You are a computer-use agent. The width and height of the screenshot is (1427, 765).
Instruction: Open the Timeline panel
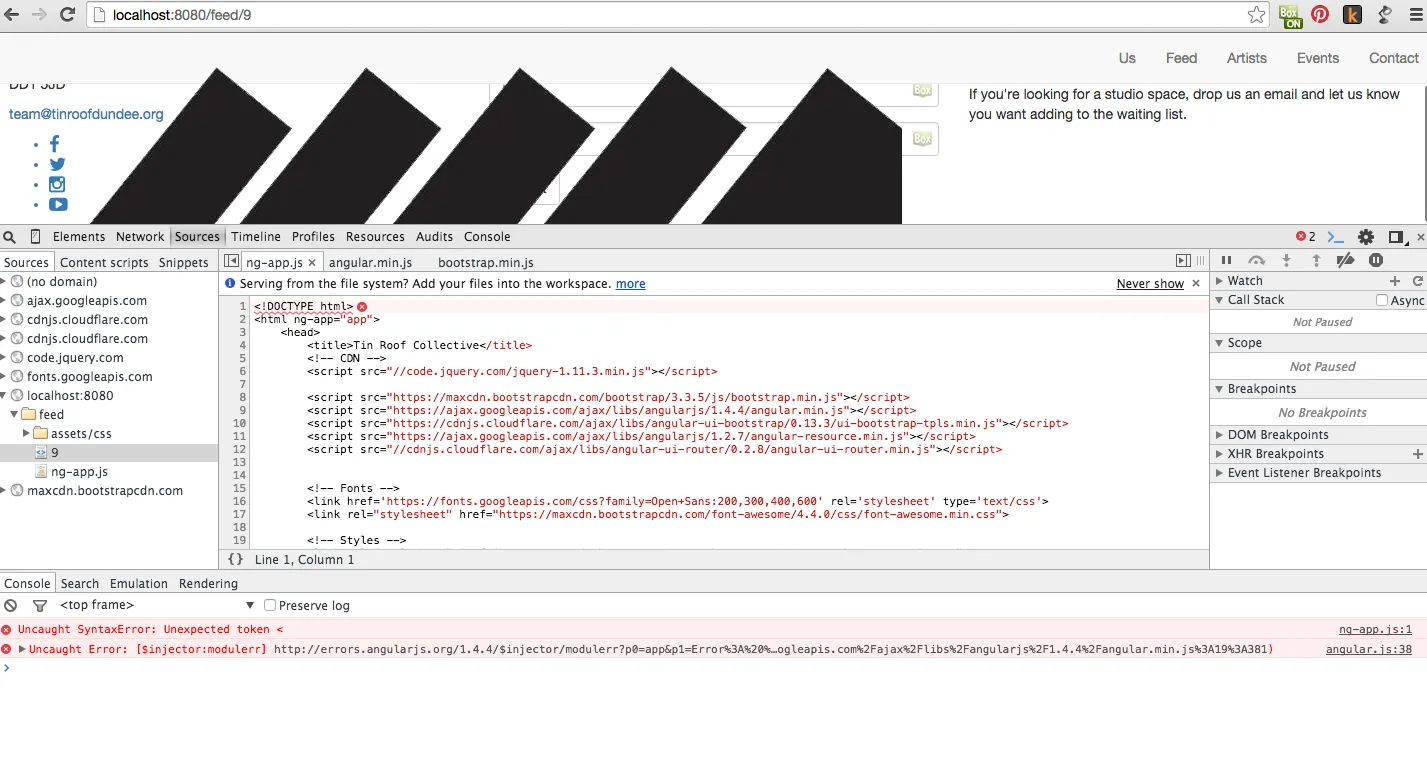pos(256,237)
